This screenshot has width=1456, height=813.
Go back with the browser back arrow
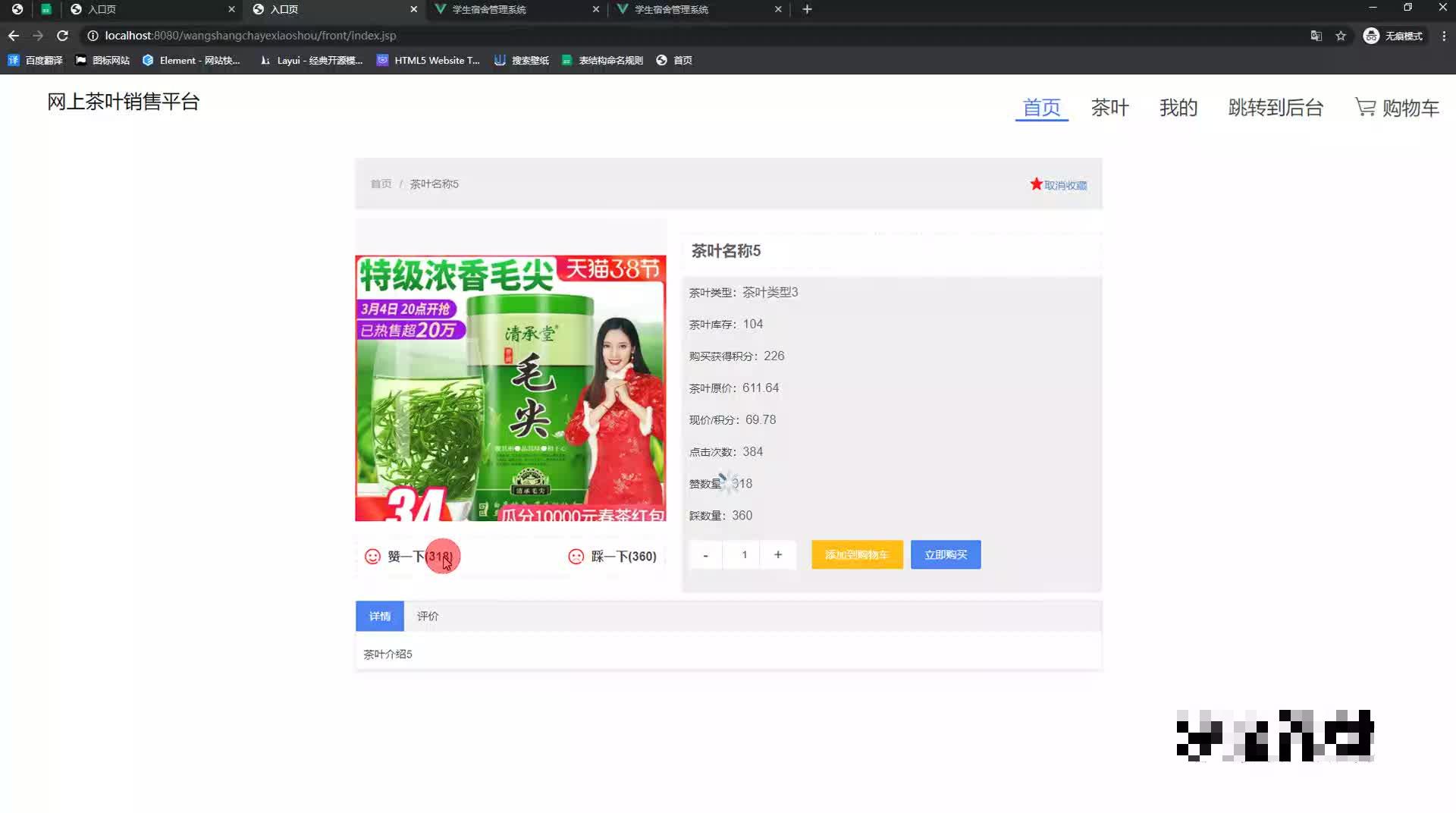coord(14,36)
